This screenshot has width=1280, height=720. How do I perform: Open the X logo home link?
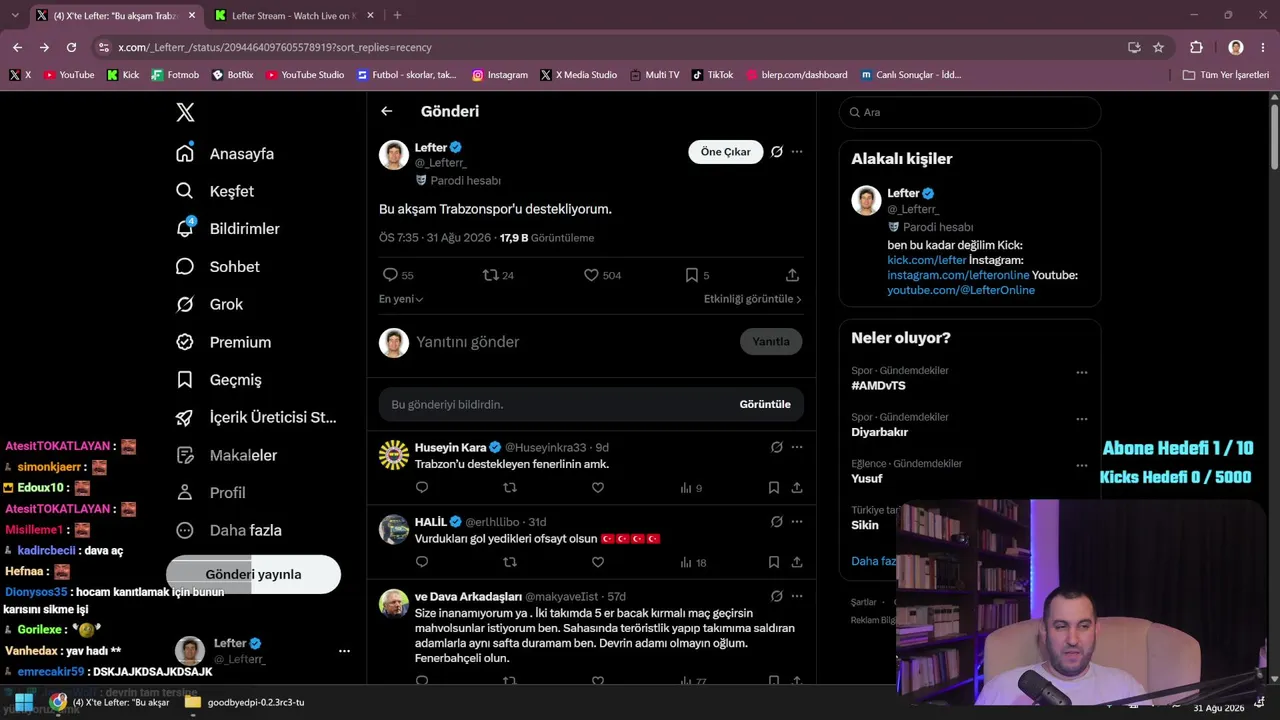[x=185, y=112]
